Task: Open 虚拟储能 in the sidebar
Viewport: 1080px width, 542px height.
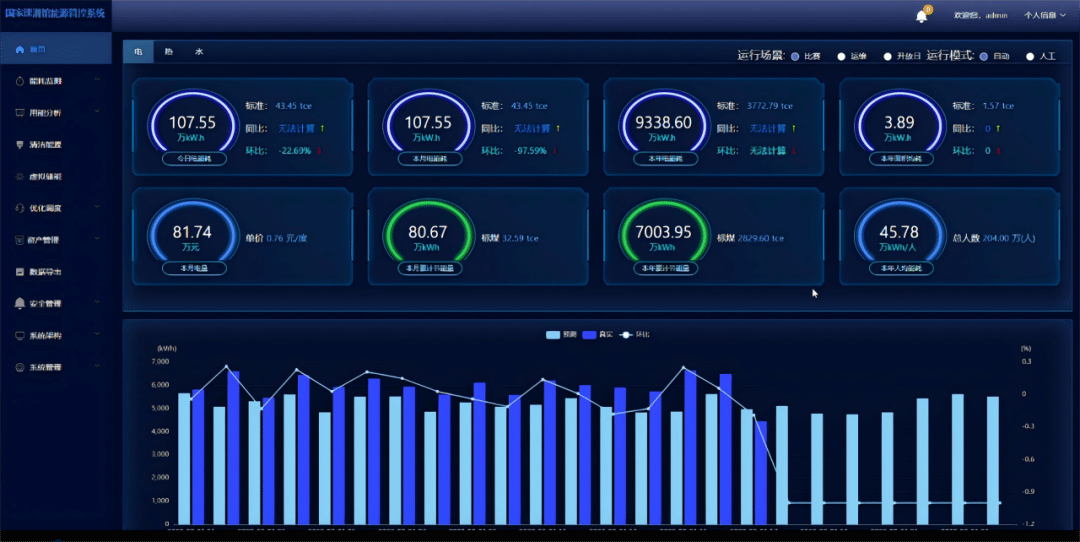Action: coord(45,177)
